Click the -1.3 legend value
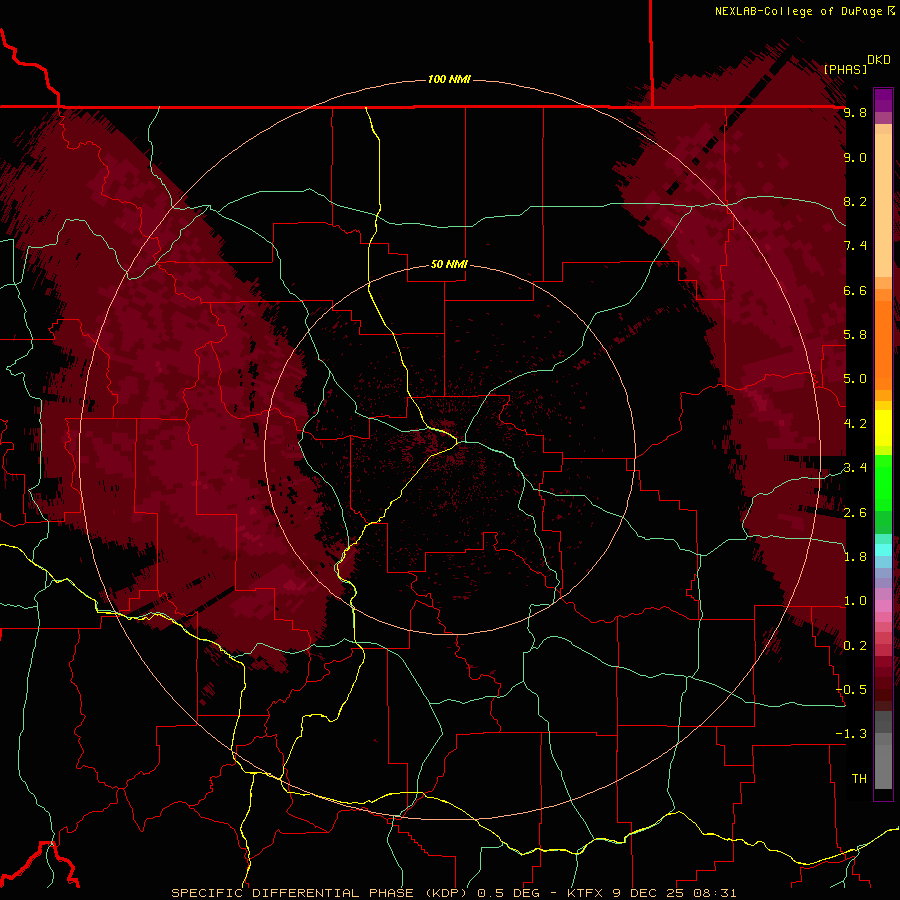The width and height of the screenshot is (900, 900). (852, 734)
